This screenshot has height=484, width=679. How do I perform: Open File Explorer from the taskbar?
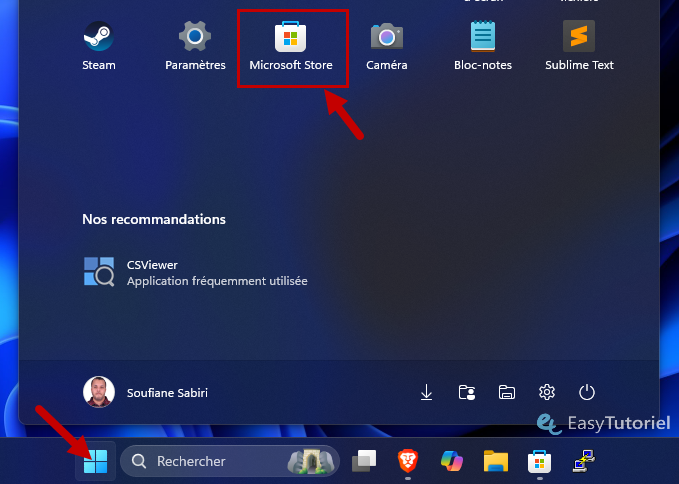tap(496, 461)
